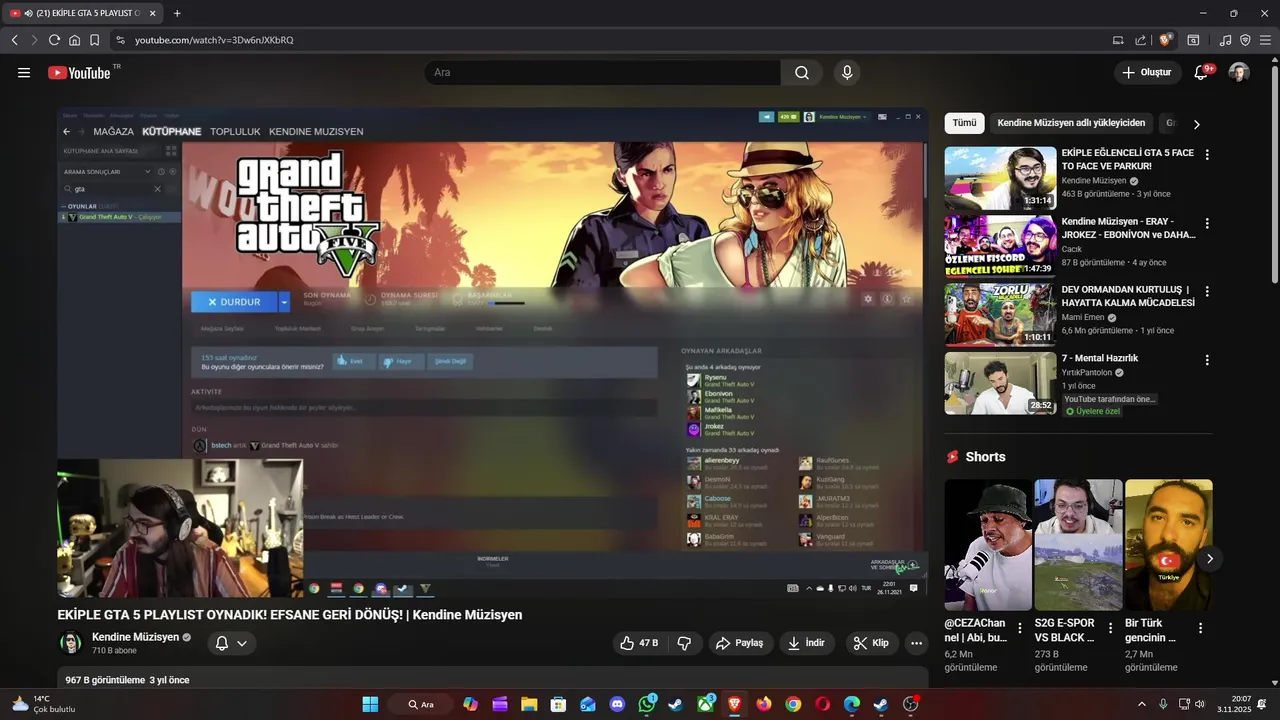Show hidden system tray icons
This screenshot has width=1280, height=720.
pyautogui.click(x=1141, y=704)
